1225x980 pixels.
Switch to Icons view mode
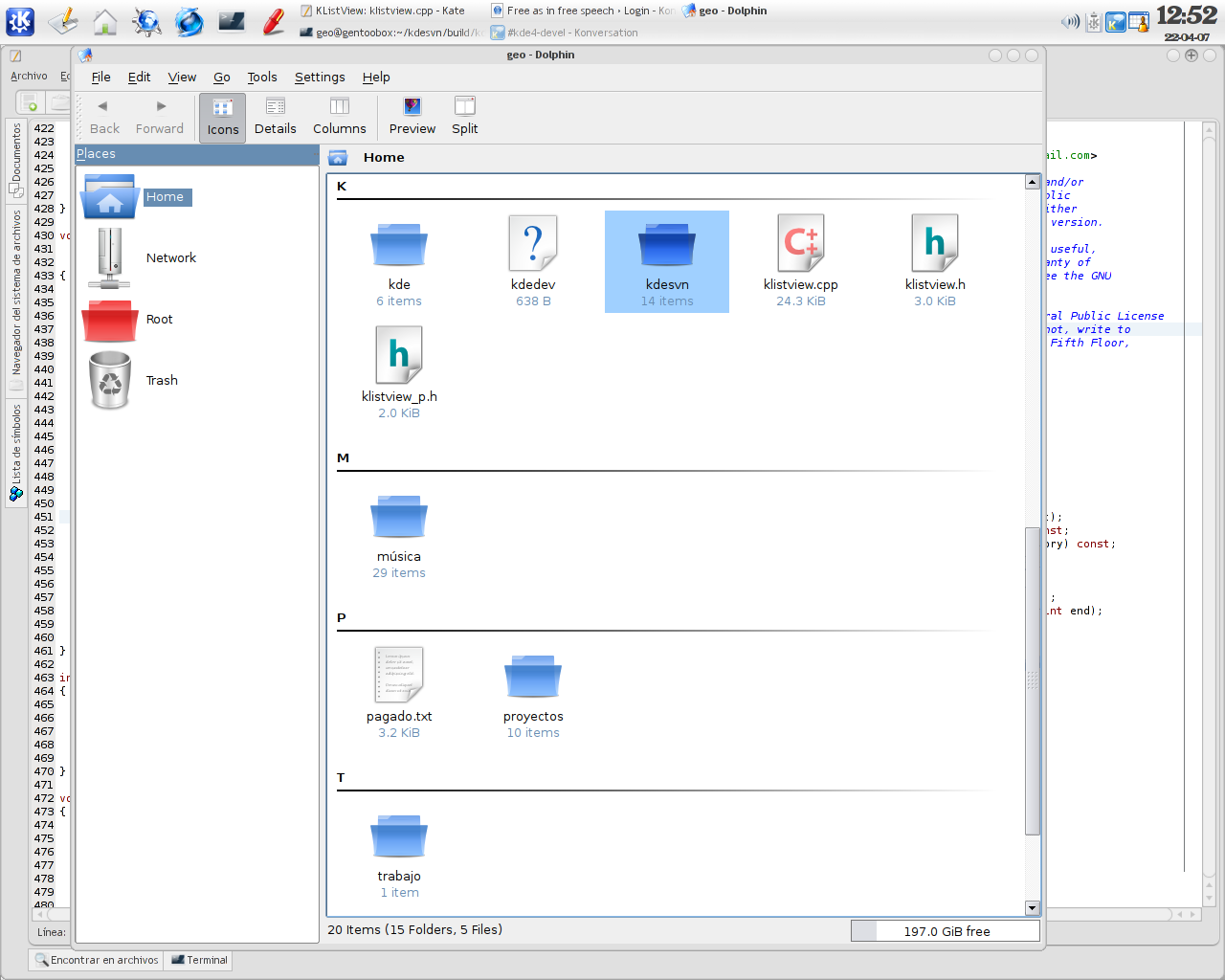[222, 118]
